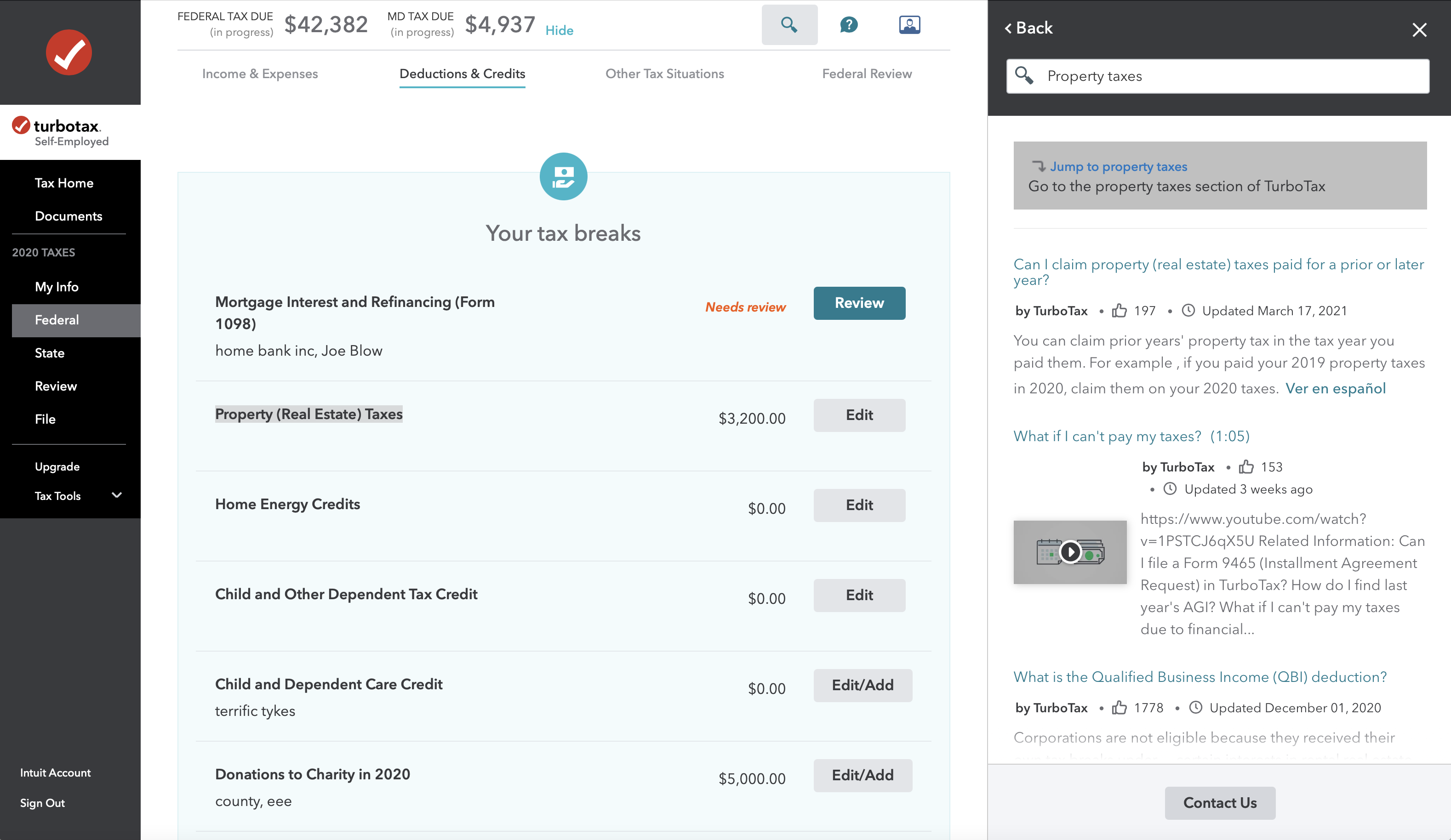Click Sign Out
Image resolution: width=1451 pixels, height=840 pixels.
pos(43,803)
